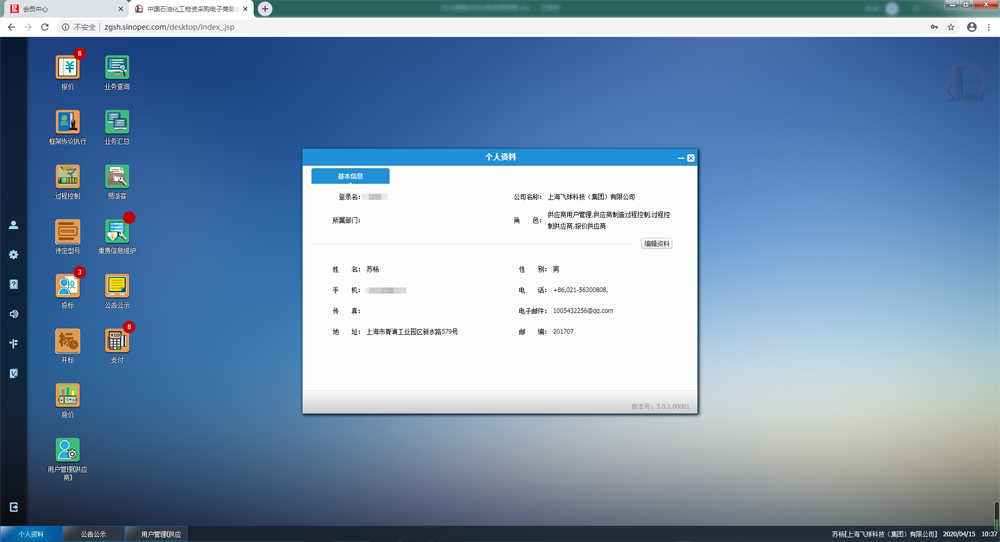The width and height of the screenshot is (1000, 542).
Task: Select the 基本信息 tab
Action: click(350, 177)
